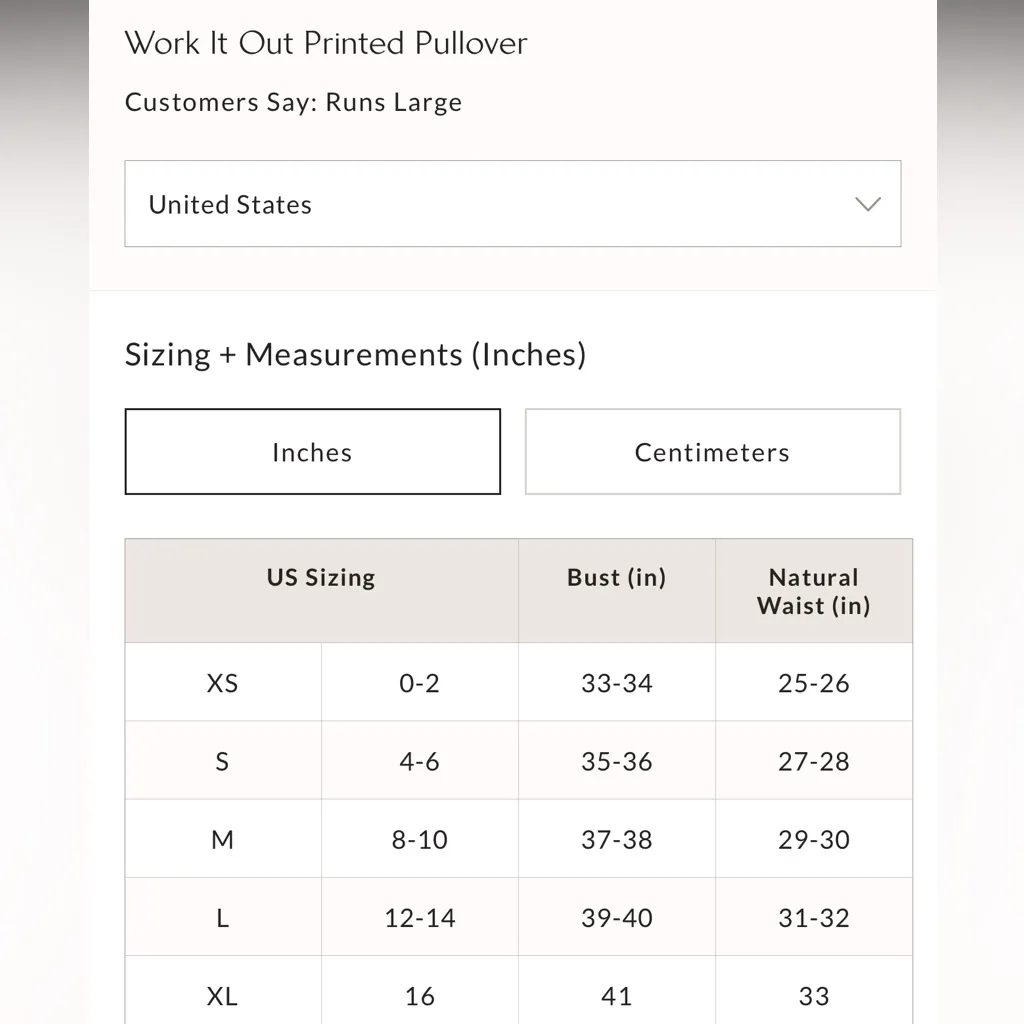1024x1024 pixels.
Task: Switch measurements to Centimeters
Action: pos(712,452)
